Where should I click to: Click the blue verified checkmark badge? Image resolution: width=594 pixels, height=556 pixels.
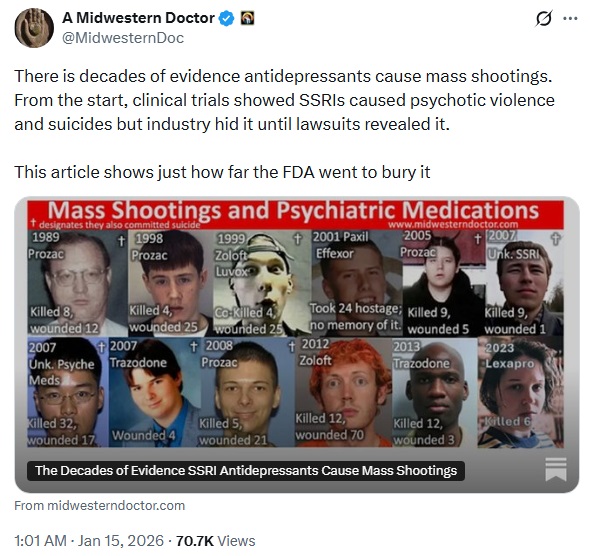227,19
